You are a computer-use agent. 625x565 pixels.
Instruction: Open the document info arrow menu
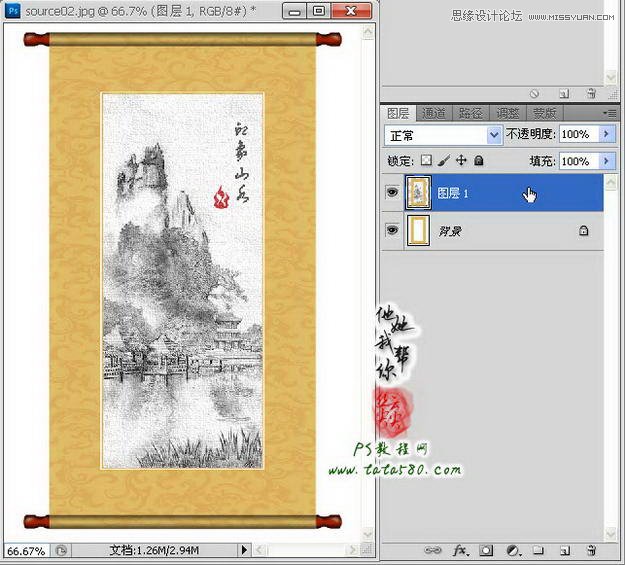(x=244, y=550)
